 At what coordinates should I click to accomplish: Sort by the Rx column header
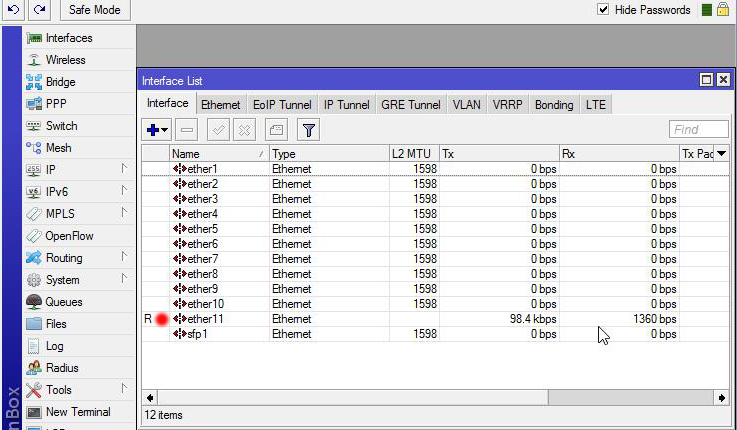pos(619,154)
